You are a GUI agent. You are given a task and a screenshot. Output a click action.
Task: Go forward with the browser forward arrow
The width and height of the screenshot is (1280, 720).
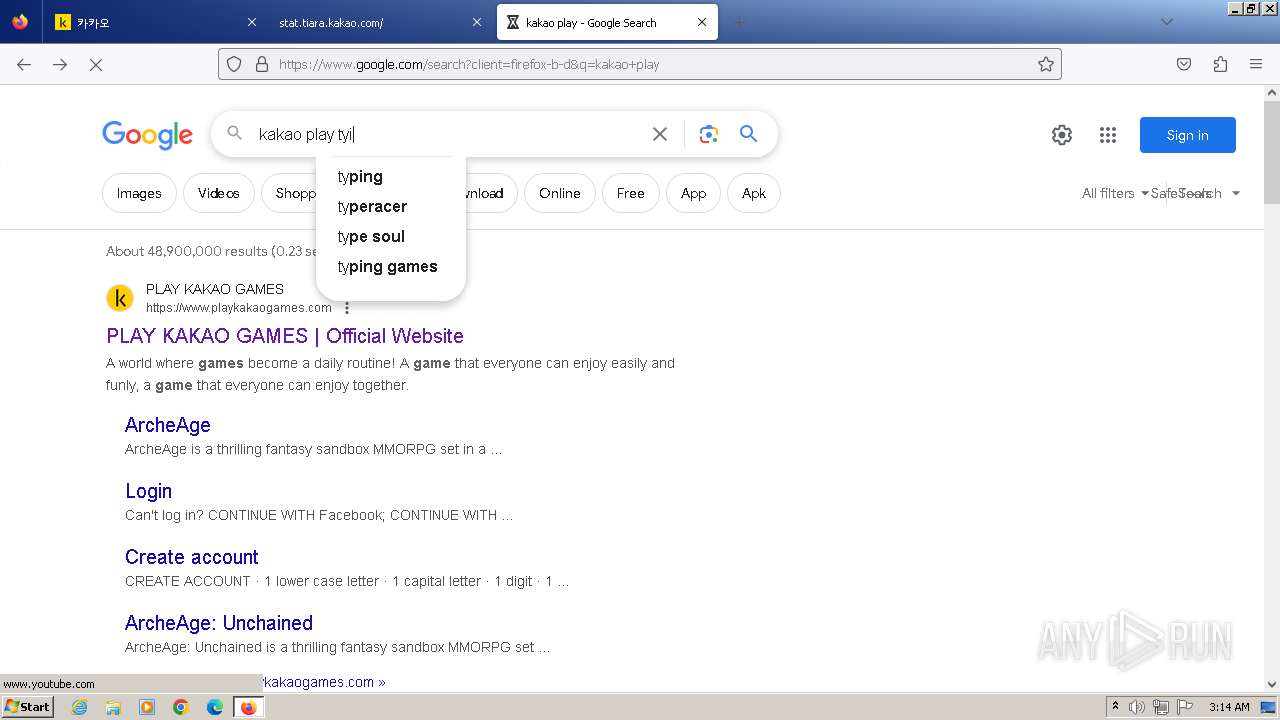(60, 64)
